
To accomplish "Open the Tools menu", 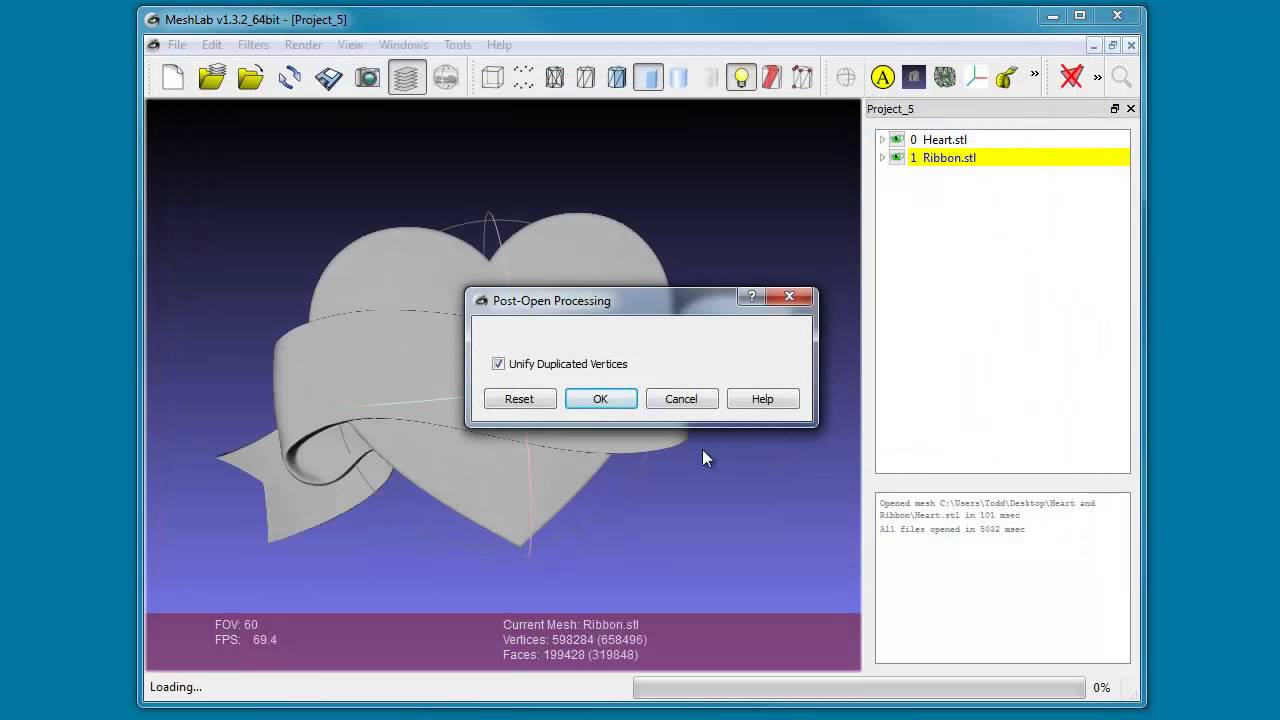I will 457,45.
